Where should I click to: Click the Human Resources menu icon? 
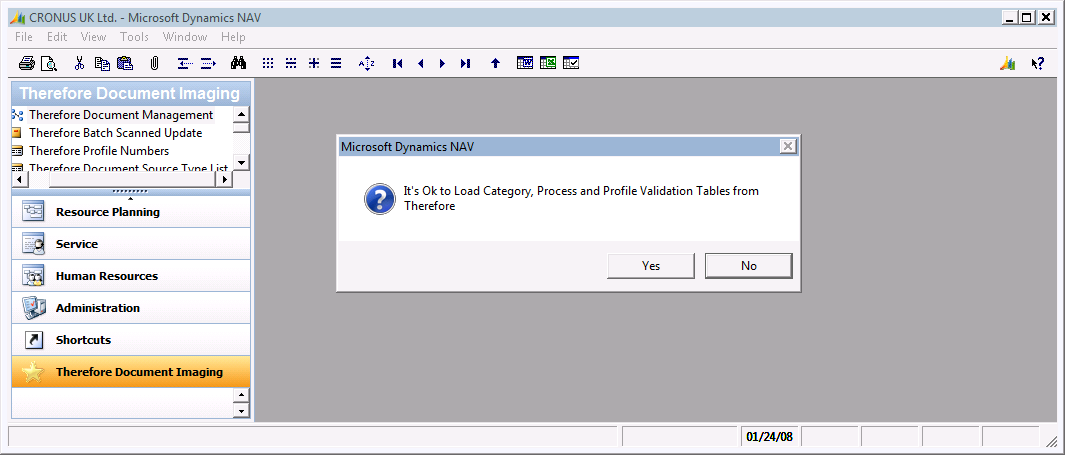[33, 276]
